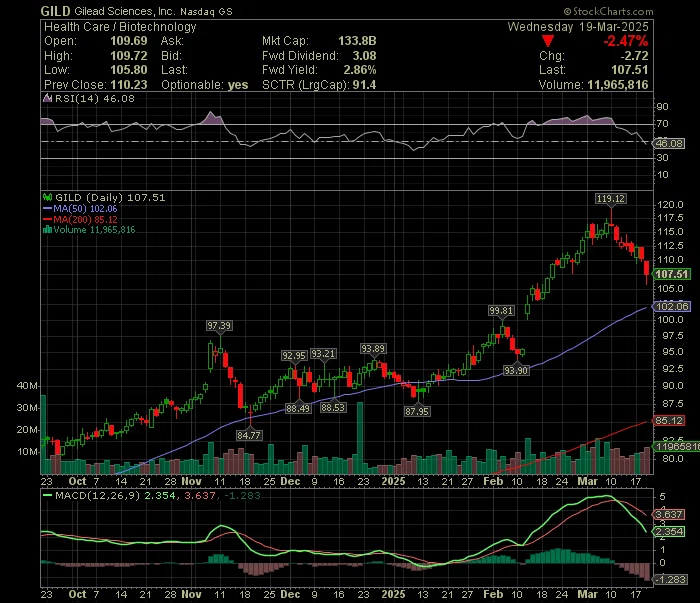Click the GILD (Daily) 107.51 legend
Viewport: 700px width, 603px height.
pyautogui.click(x=110, y=197)
